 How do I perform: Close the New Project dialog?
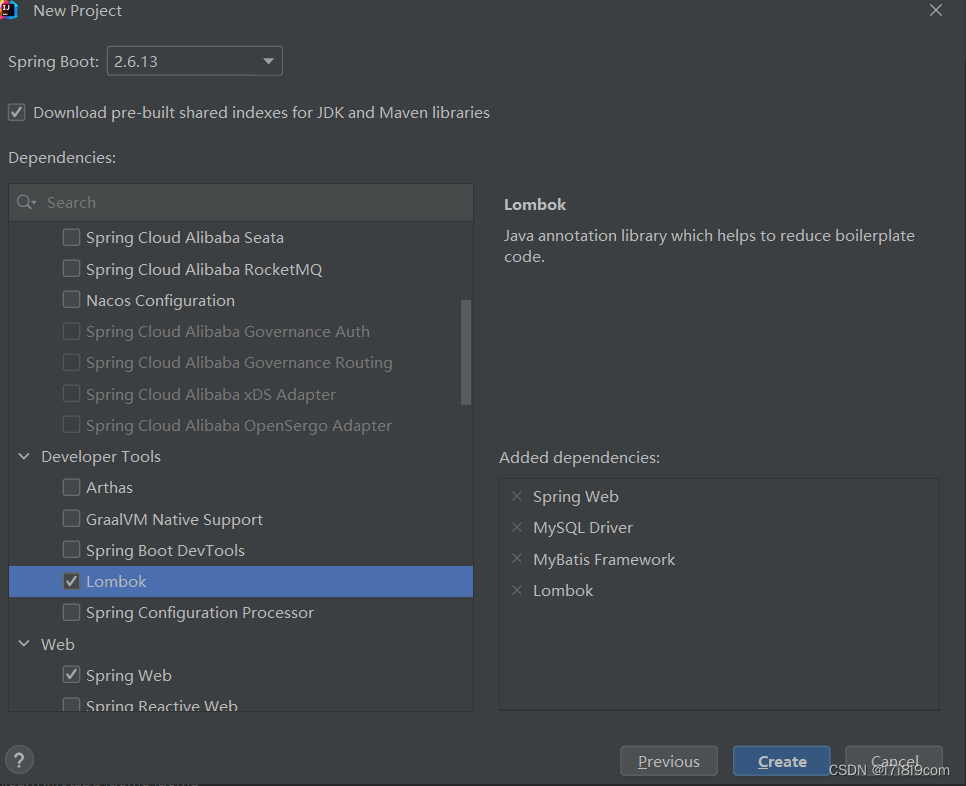pyautogui.click(x=936, y=10)
